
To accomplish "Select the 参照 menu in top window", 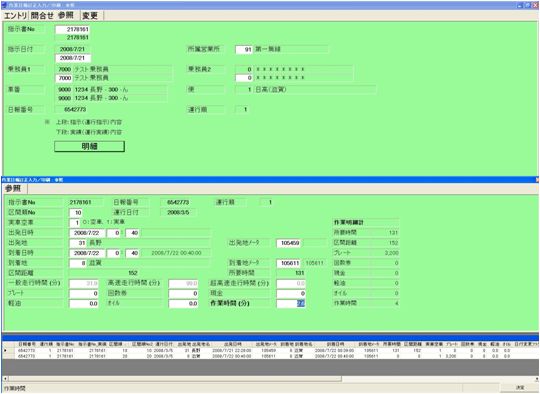I will pyautogui.click(x=66, y=15).
